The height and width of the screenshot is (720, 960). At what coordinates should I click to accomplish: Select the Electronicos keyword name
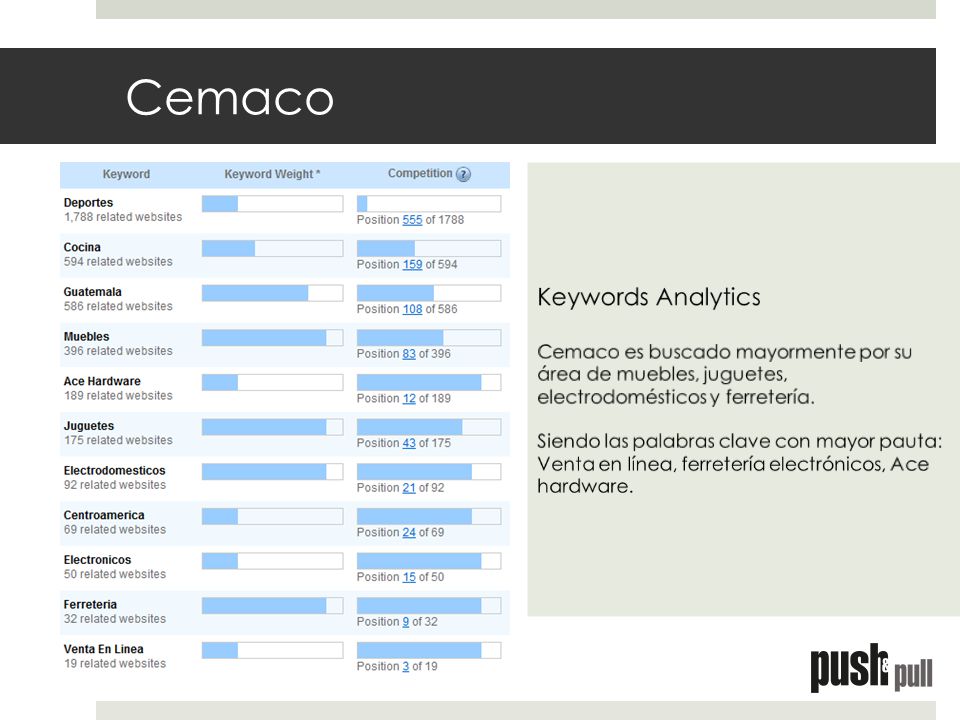pyautogui.click(x=97, y=560)
